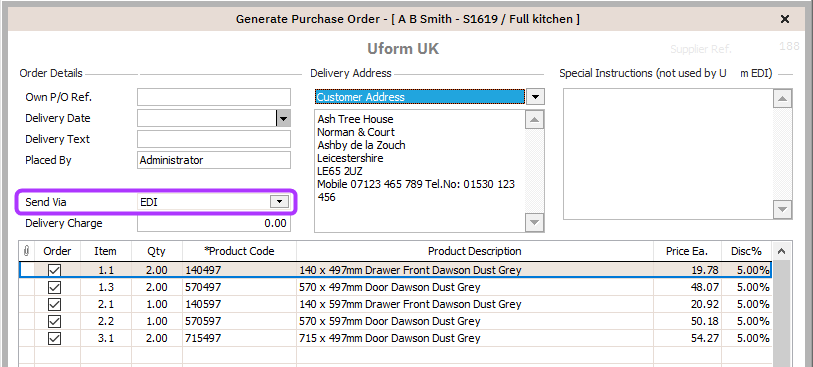Click the Price Ea. column header
Image resolution: width=813 pixels, height=367 pixels.
687,251
